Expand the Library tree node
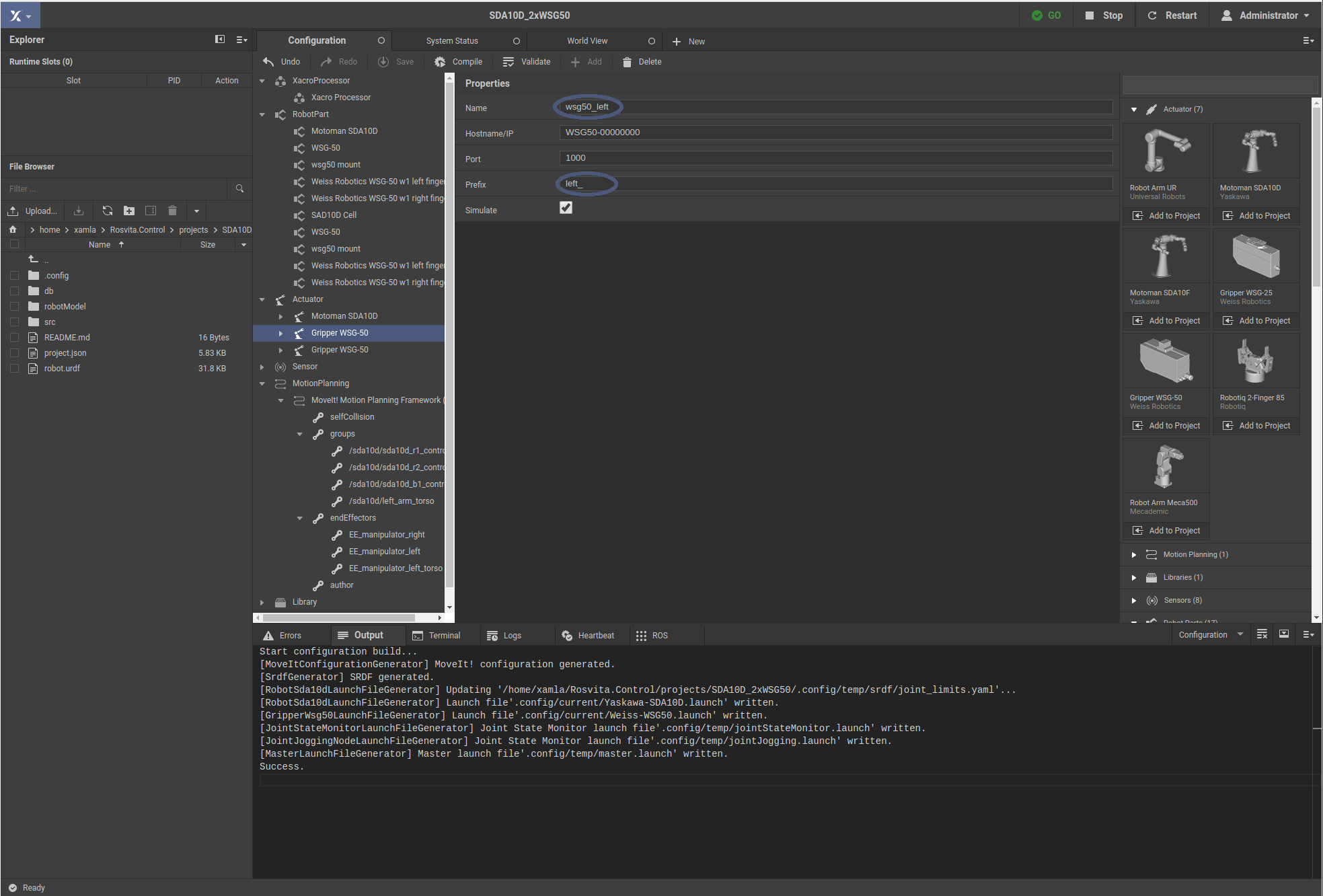The height and width of the screenshot is (896, 1323). point(262,602)
